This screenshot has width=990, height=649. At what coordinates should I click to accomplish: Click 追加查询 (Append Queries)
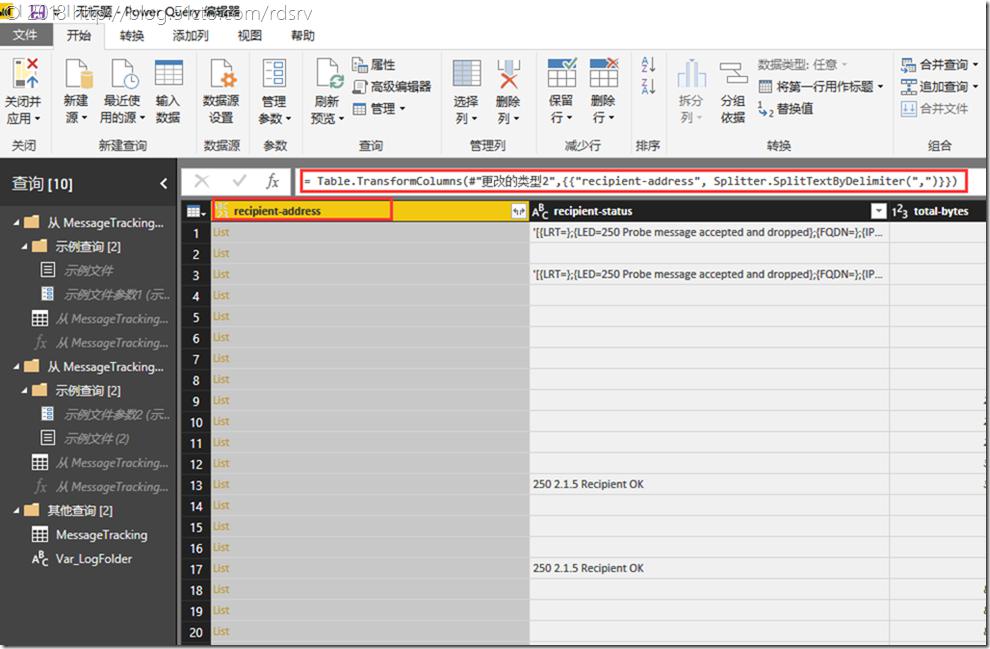tap(939, 86)
